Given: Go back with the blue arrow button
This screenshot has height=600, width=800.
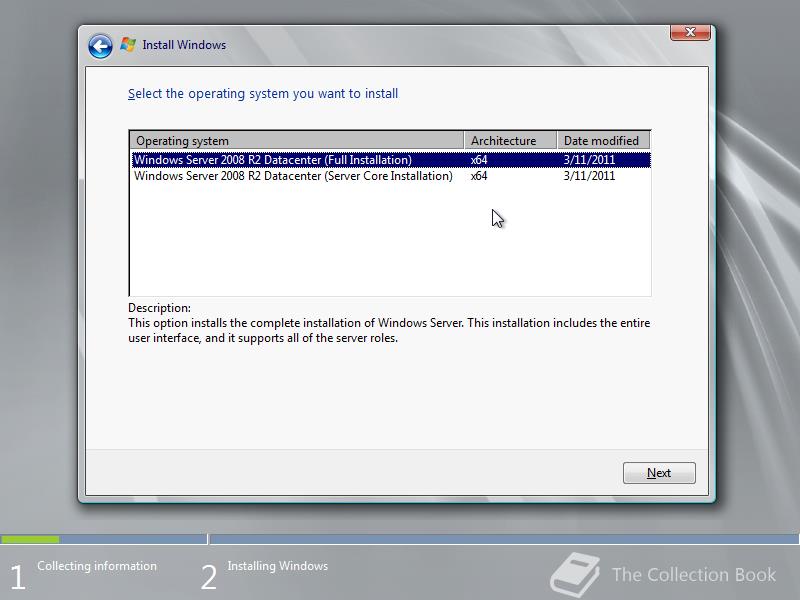Looking at the screenshot, I should pos(101,46).
